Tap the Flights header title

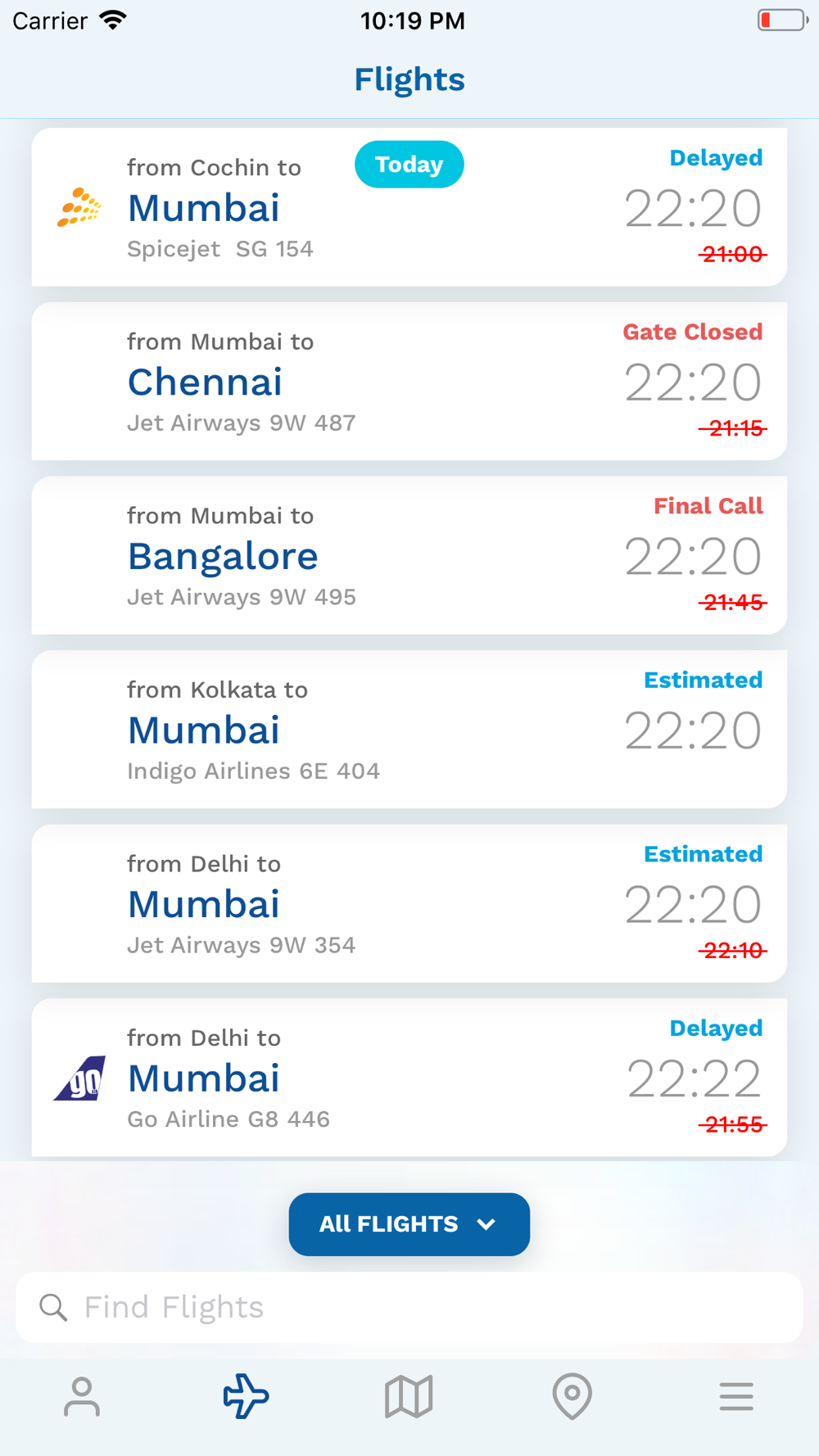coord(409,79)
